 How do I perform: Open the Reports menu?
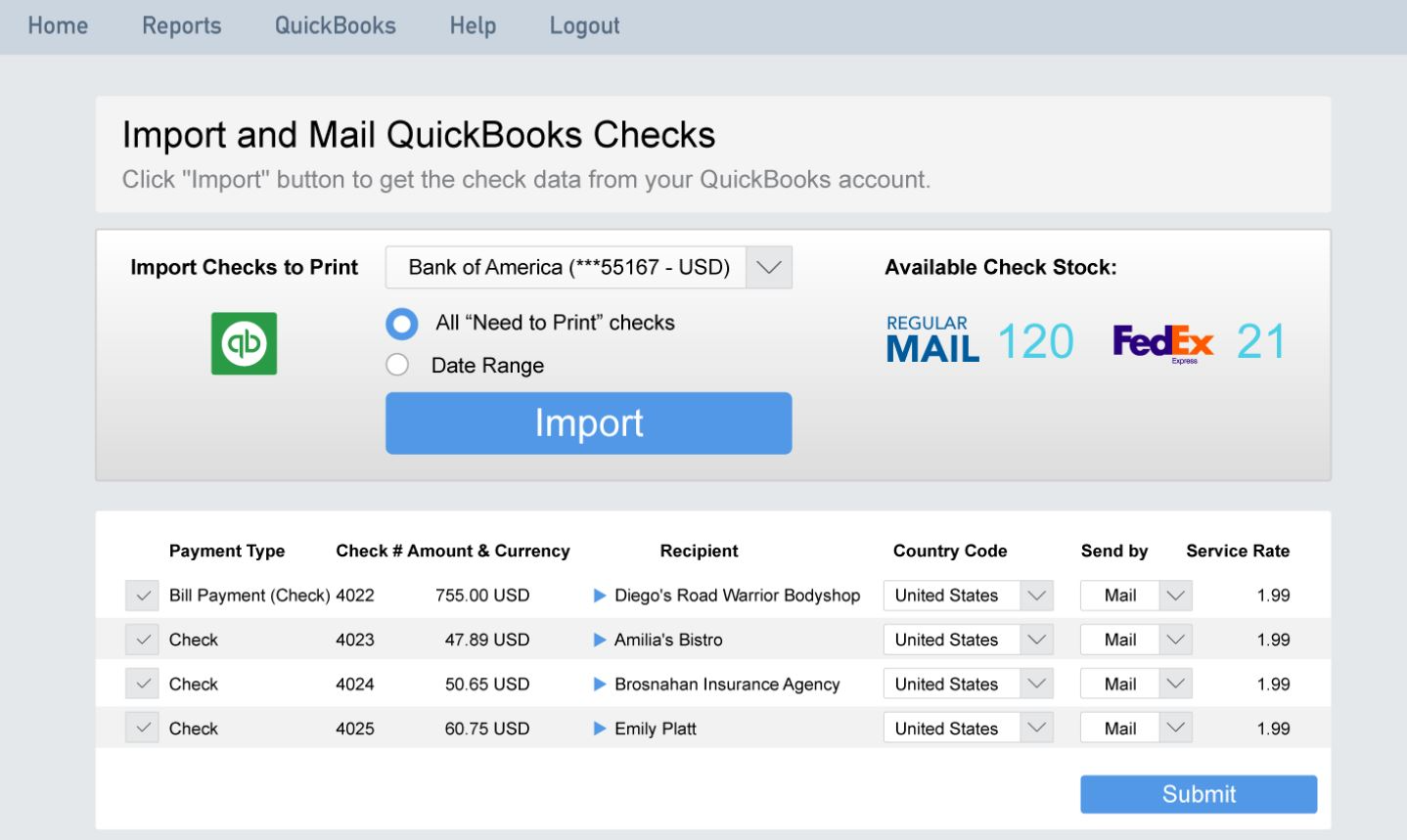tap(181, 26)
